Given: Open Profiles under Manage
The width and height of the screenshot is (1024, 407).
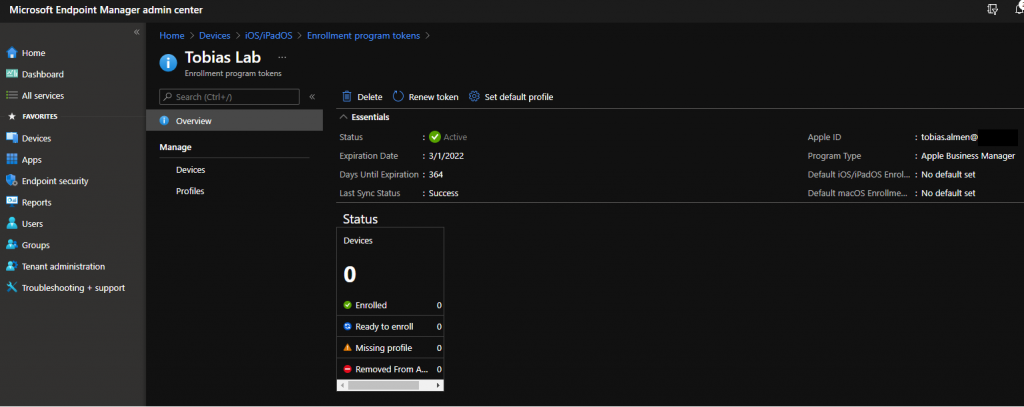Looking at the screenshot, I should pos(190,191).
